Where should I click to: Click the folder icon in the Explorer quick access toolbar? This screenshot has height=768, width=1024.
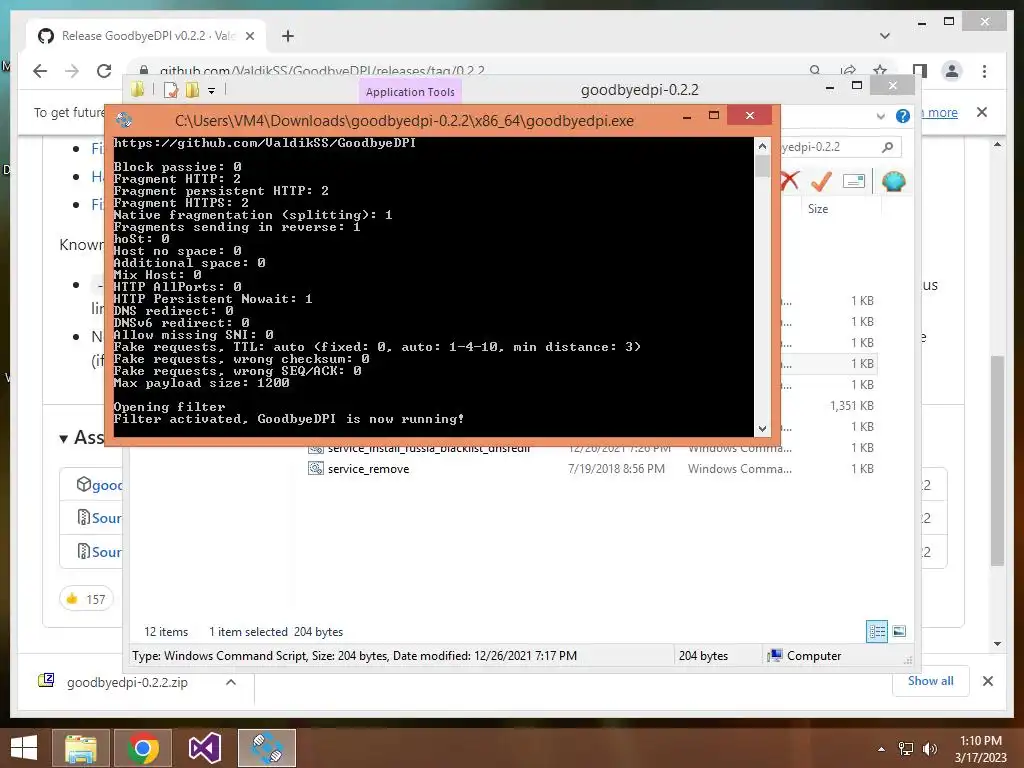pyautogui.click(x=137, y=89)
